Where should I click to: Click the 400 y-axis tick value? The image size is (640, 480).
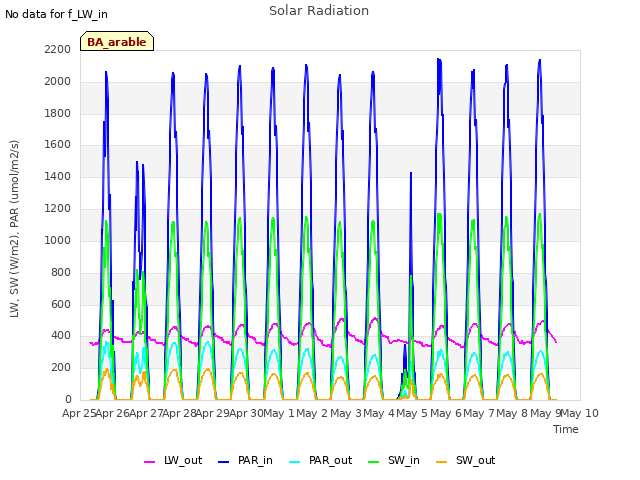pos(61,336)
